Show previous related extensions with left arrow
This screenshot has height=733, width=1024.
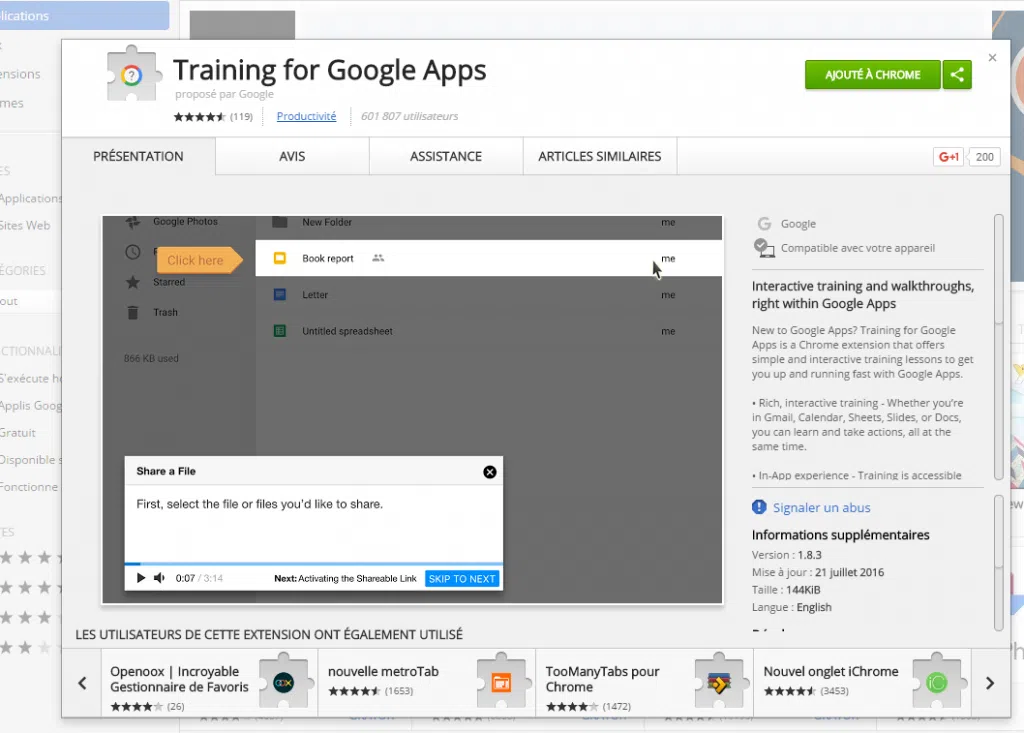coord(82,683)
